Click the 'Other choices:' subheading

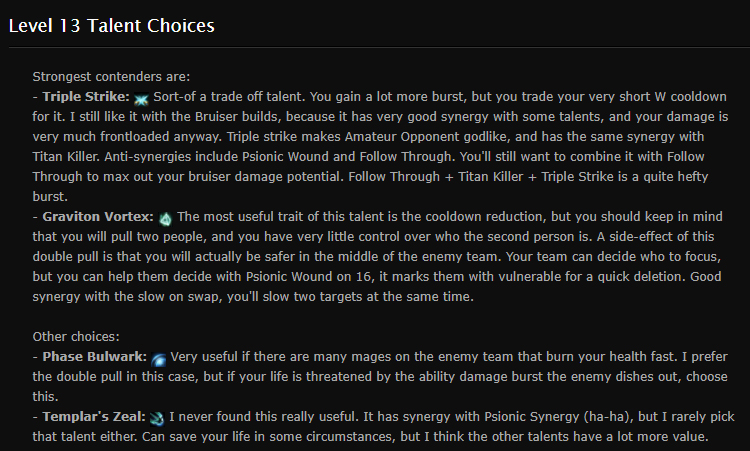pyautogui.click(x=76, y=337)
